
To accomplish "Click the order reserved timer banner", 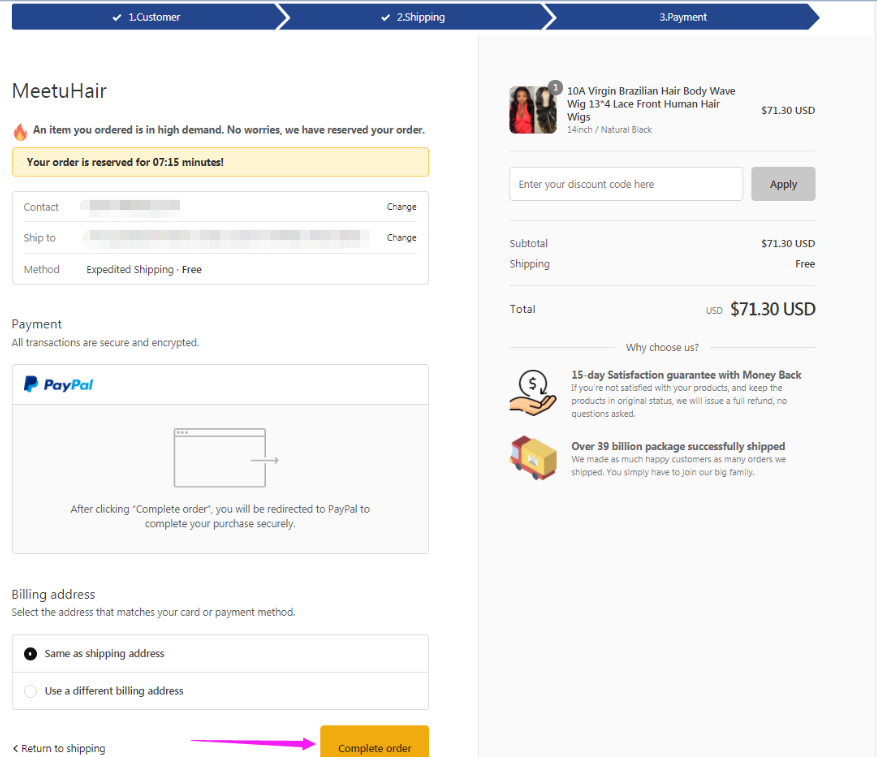I will pos(220,162).
